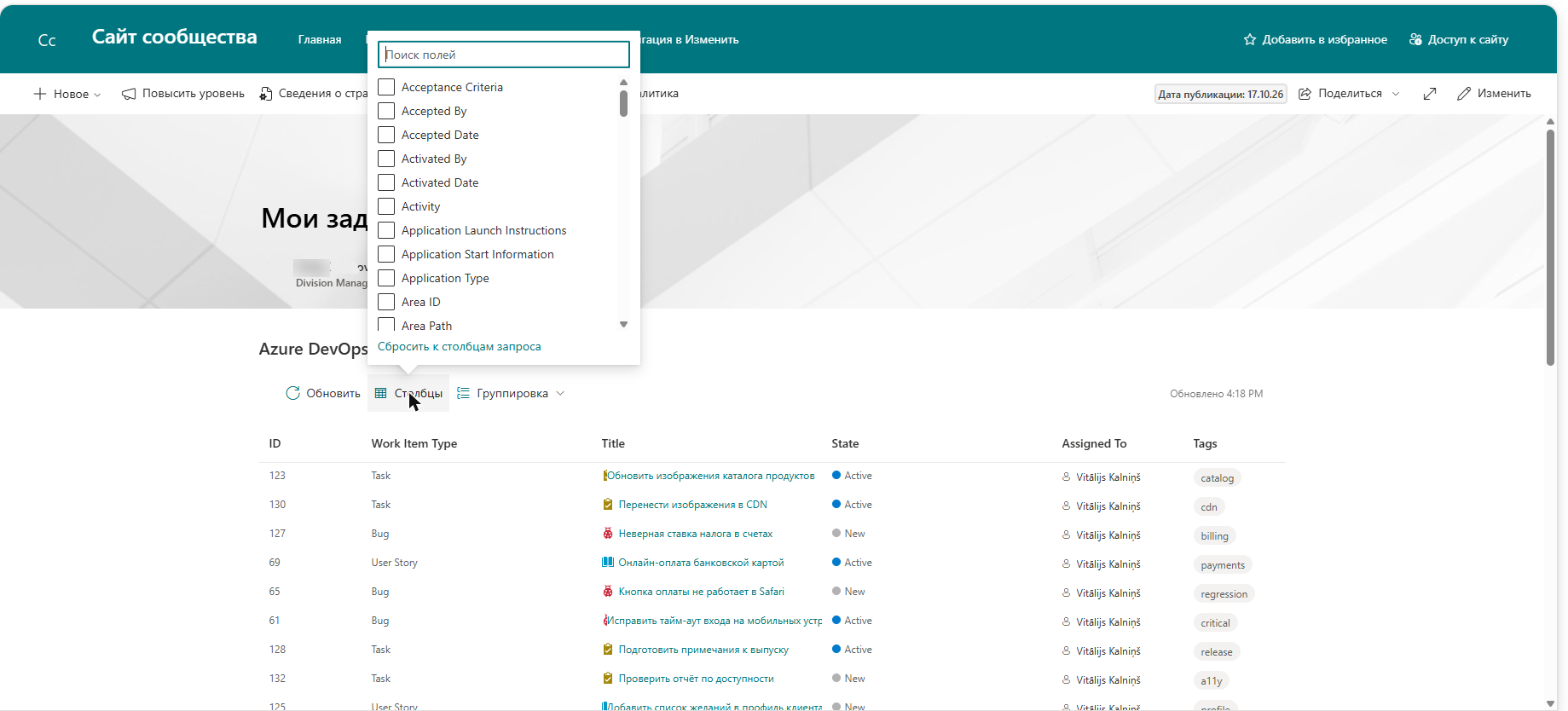This screenshot has height=711, width=1568.
Task: Enable the Accepted Date column
Action: [x=386, y=135]
